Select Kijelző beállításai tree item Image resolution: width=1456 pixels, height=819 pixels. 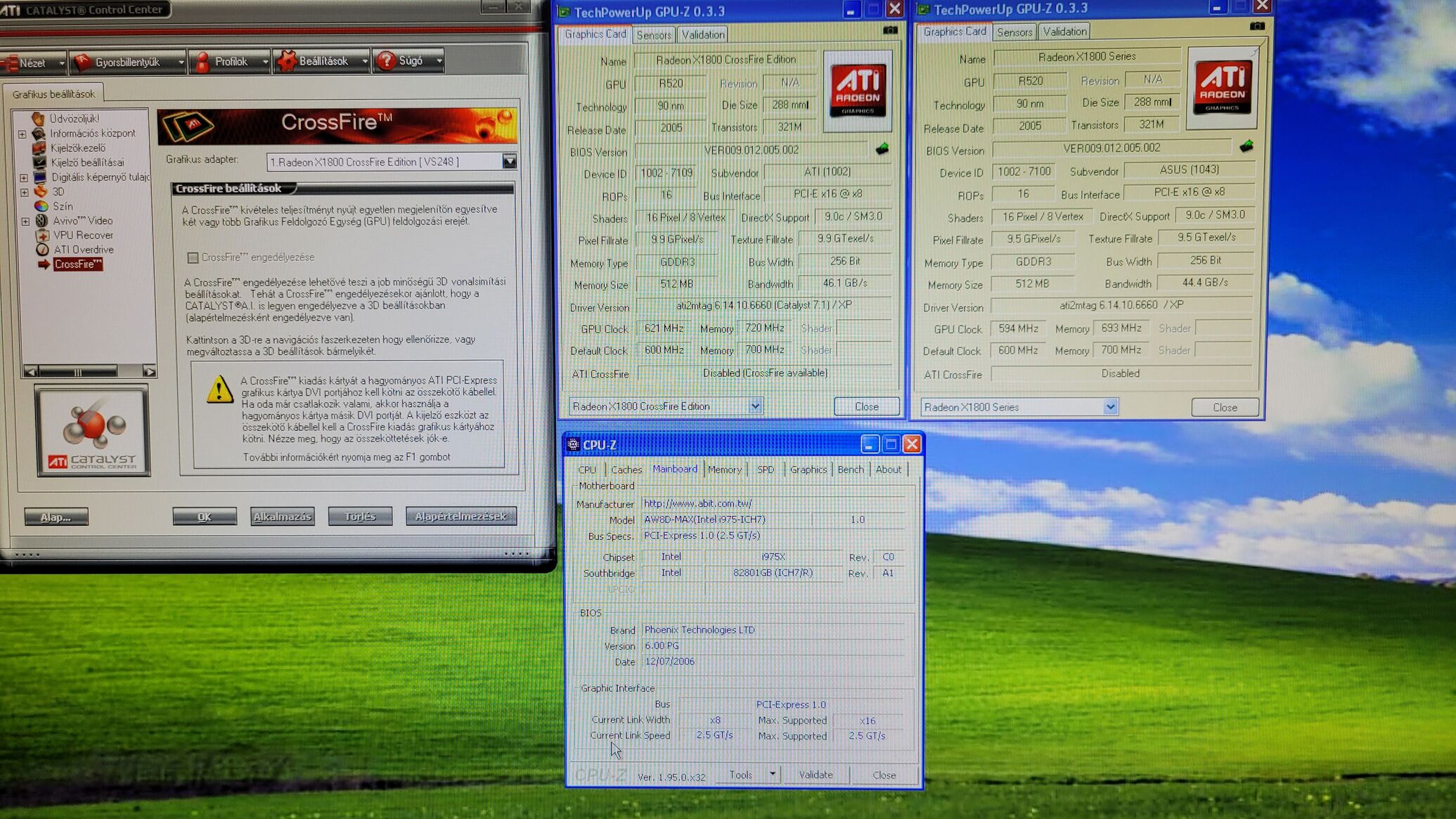pyautogui.click(x=87, y=162)
